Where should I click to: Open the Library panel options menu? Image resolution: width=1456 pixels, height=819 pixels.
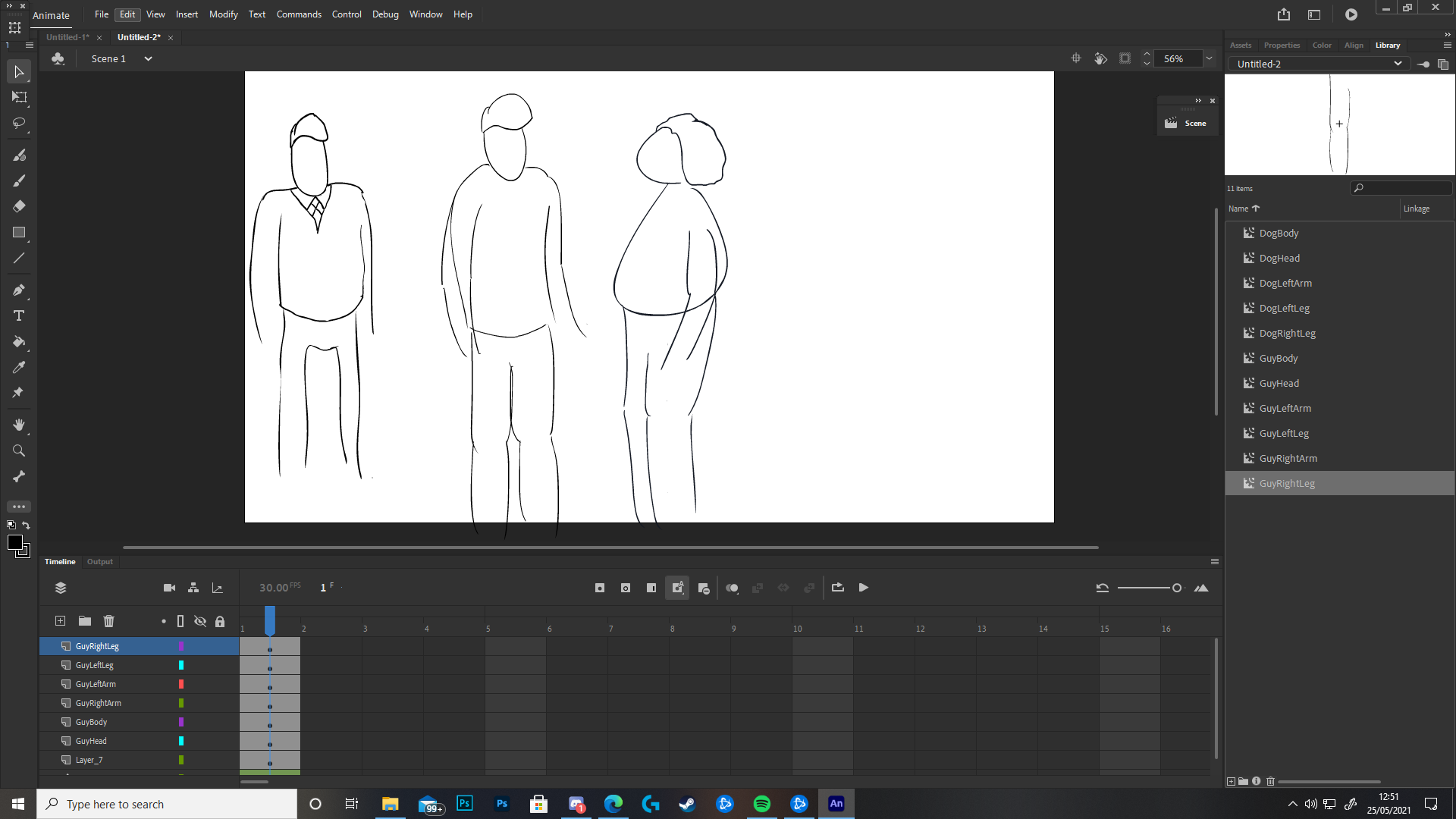[1447, 45]
